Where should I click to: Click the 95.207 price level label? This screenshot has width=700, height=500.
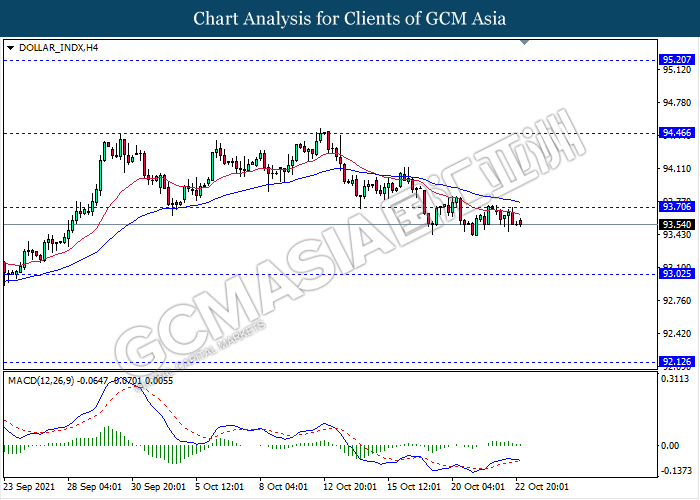(677, 60)
